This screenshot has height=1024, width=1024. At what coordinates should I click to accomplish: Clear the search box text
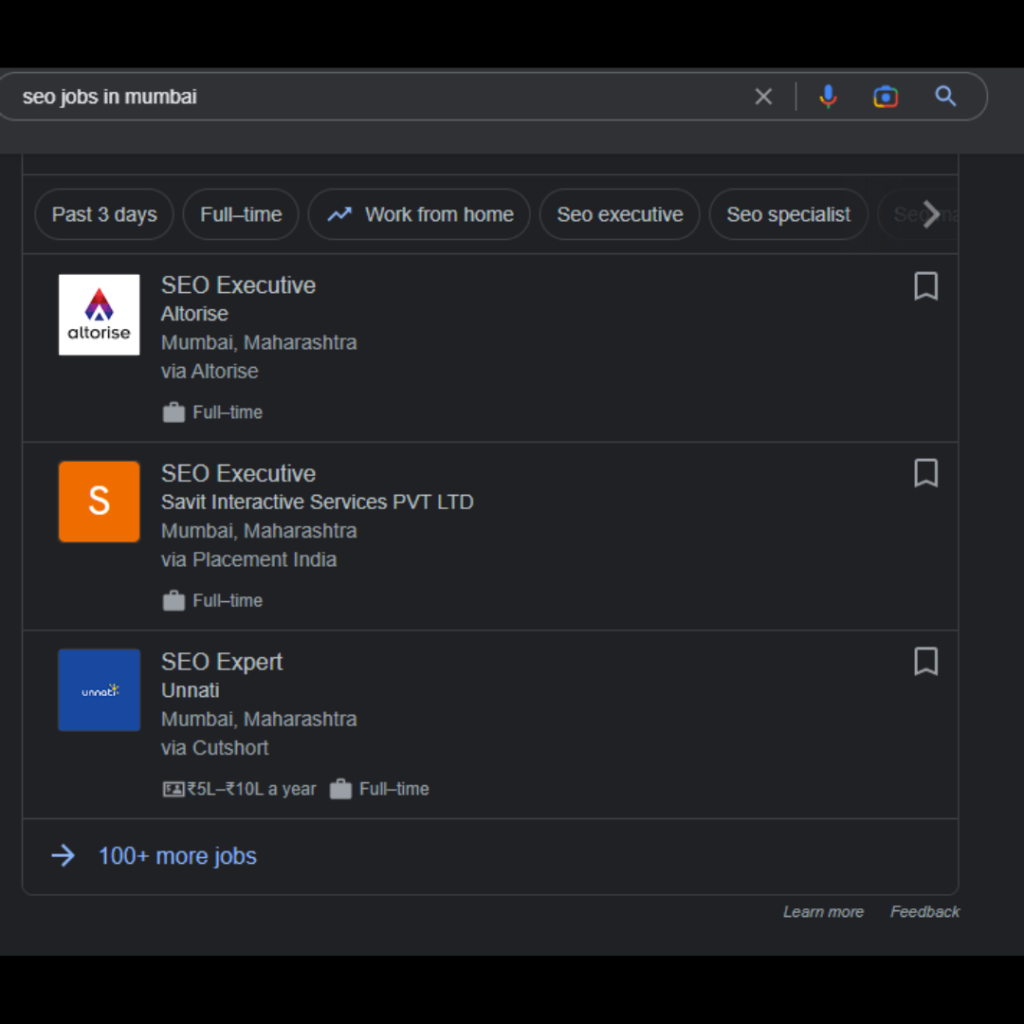[763, 97]
